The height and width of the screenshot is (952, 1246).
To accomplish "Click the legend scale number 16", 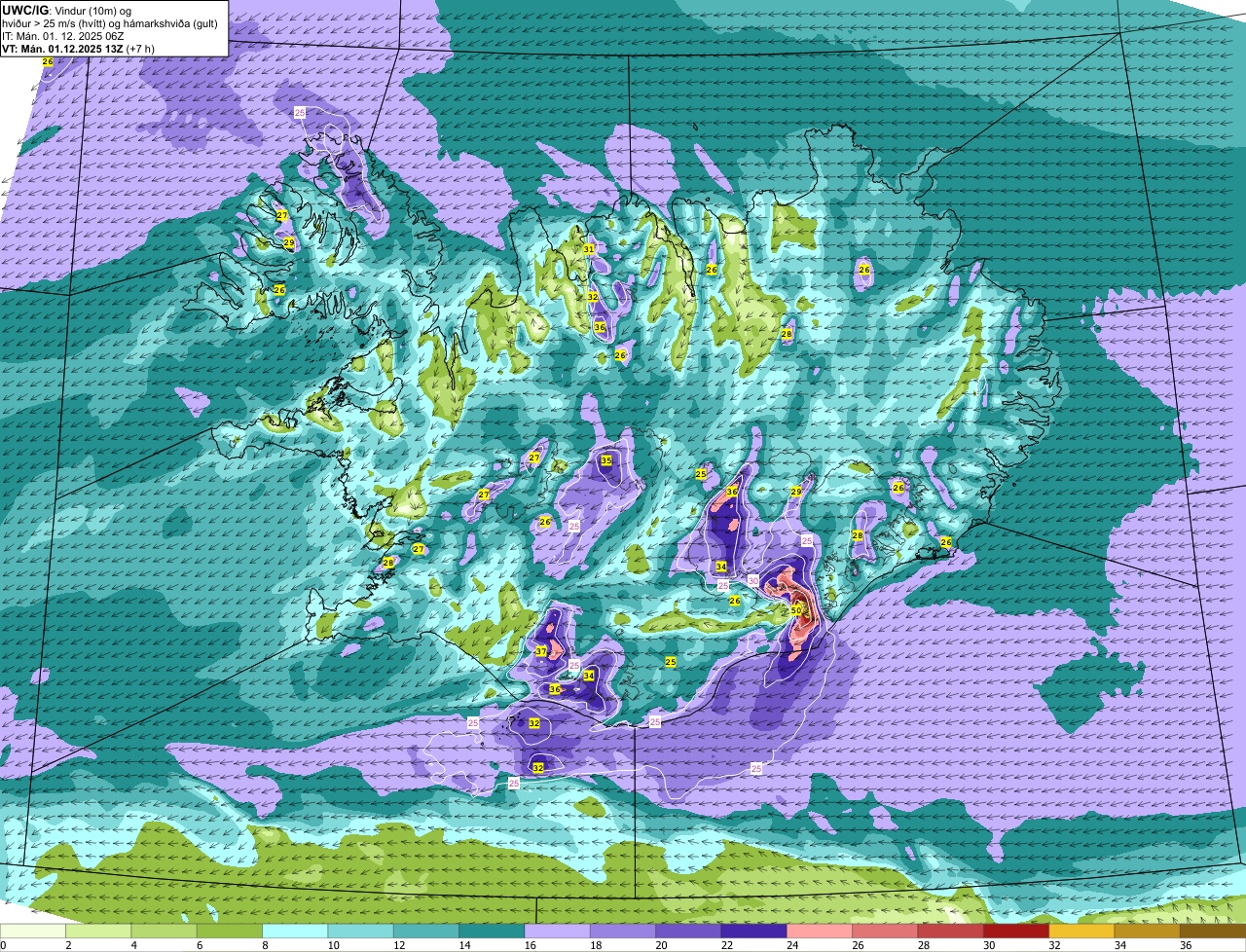I will pyautogui.click(x=530, y=945).
